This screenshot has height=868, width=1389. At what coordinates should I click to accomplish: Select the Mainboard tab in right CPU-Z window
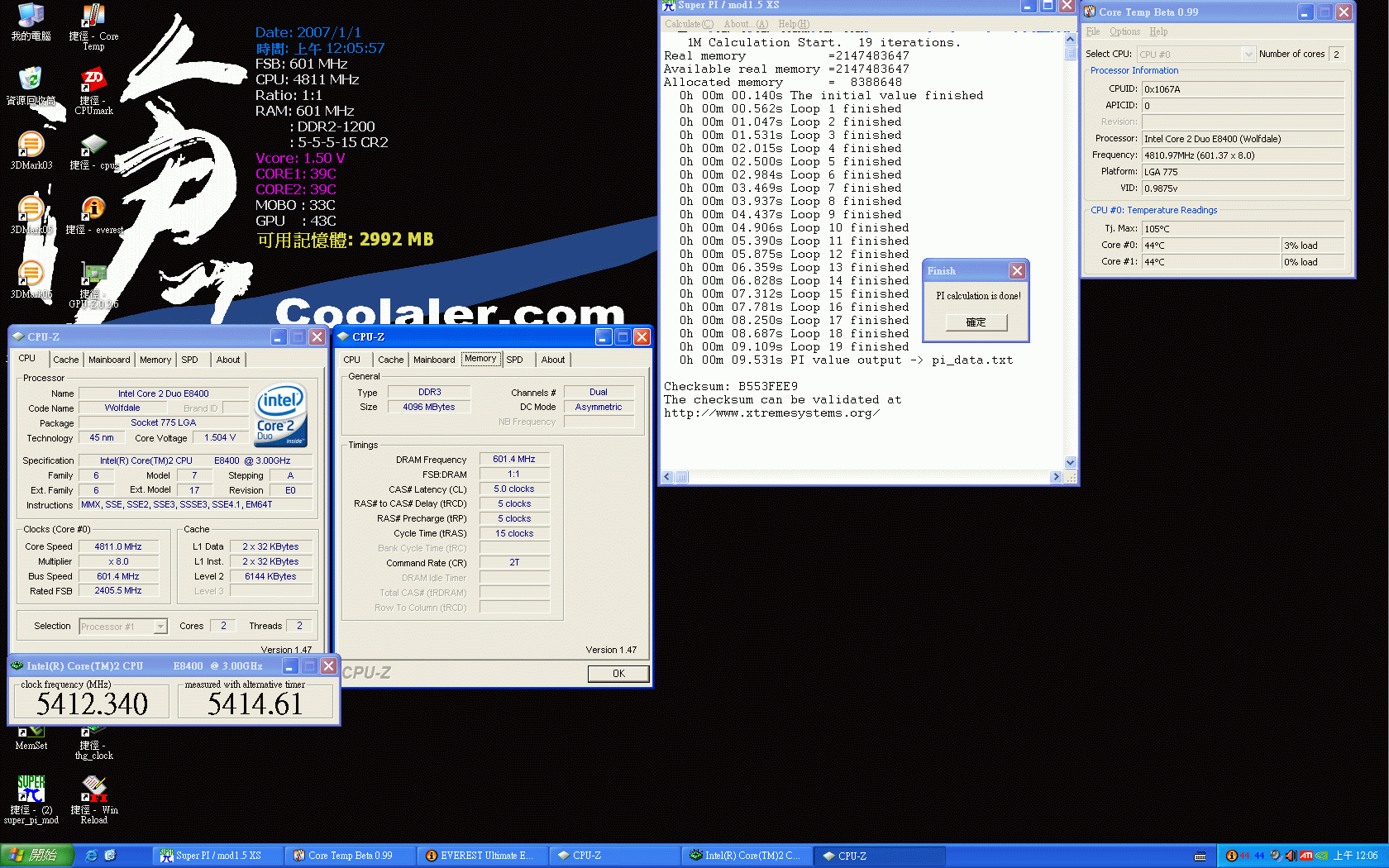[x=434, y=360]
